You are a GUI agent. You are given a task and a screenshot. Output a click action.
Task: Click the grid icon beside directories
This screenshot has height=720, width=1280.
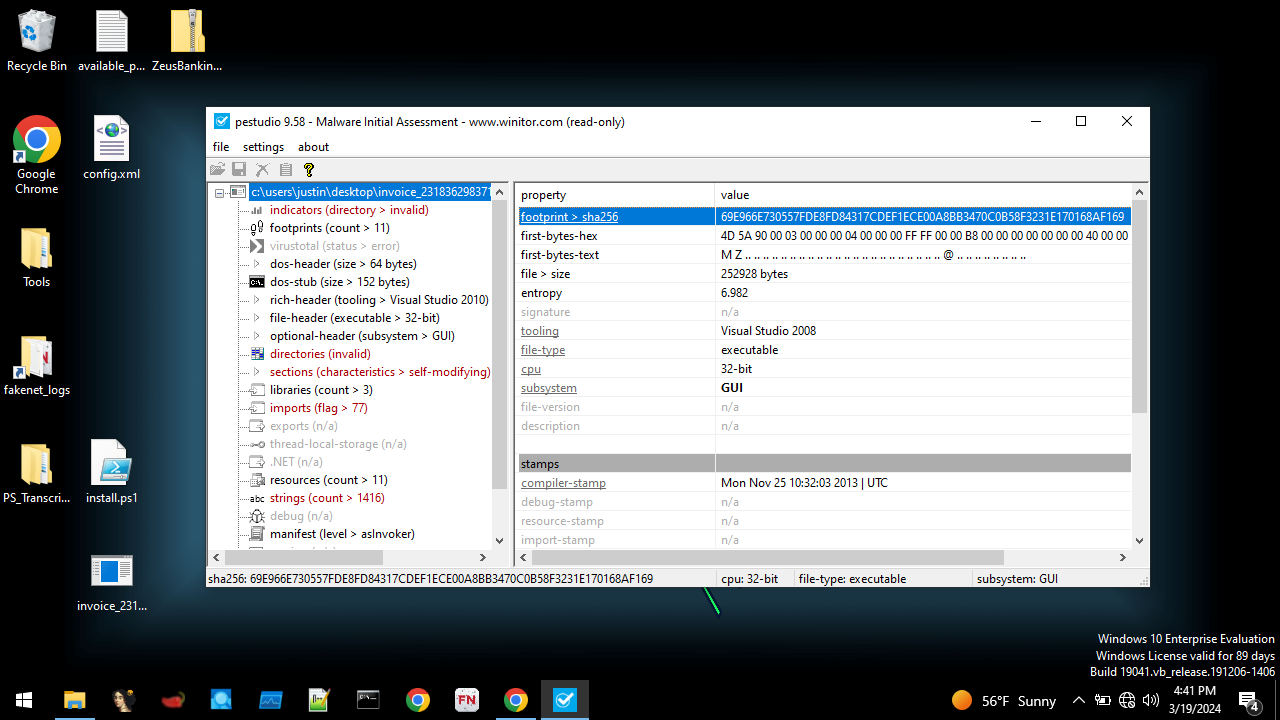[256, 353]
